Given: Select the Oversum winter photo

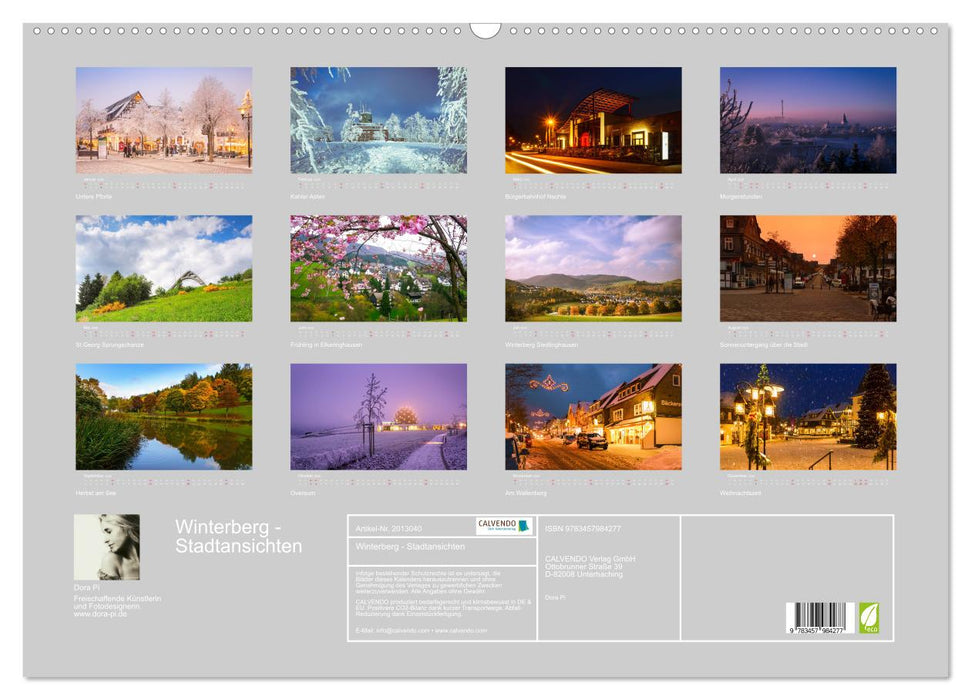Looking at the screenshot, I should point(378,416).
